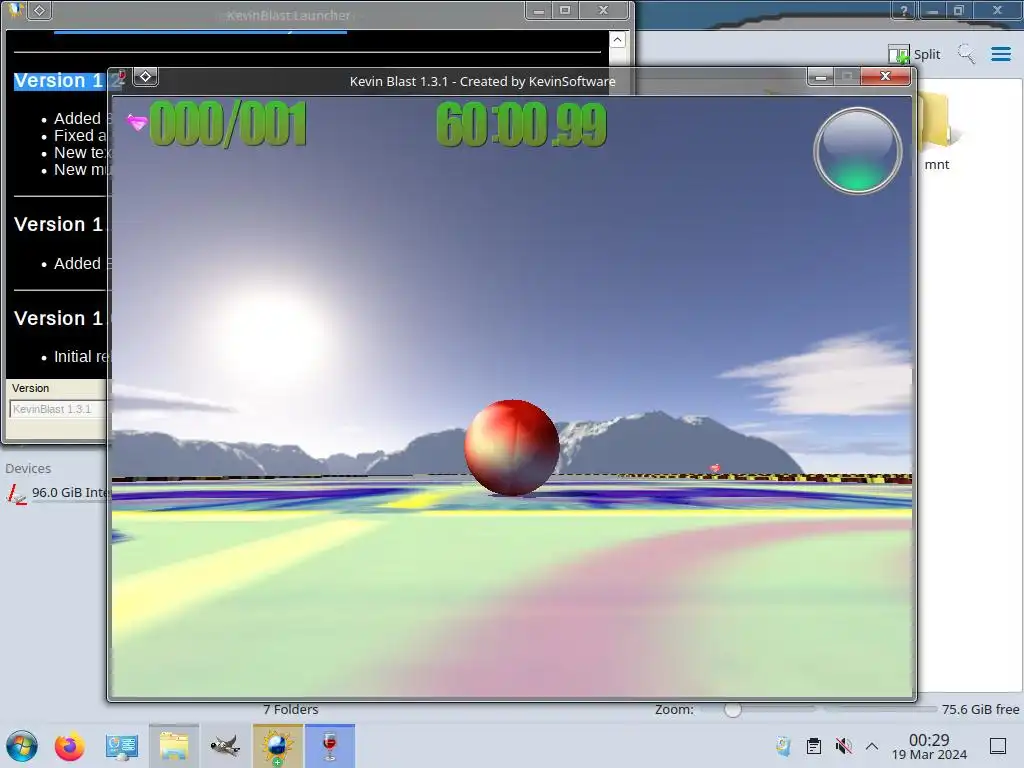Click the Version label in the launcher
This screenshot has width=1024, height=768.
coord(30,388)
